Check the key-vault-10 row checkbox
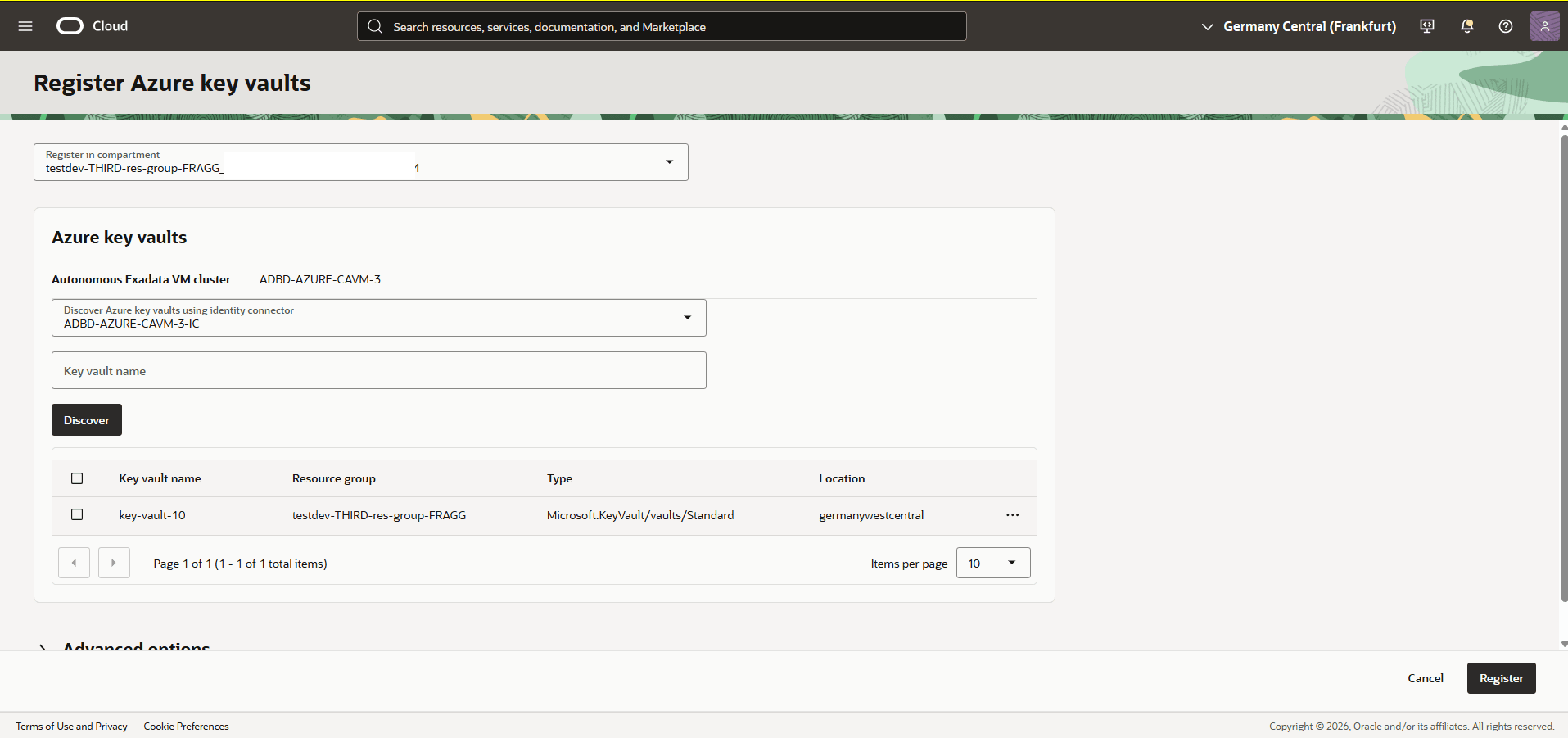The height and width of the screenshot is (738, 1568). 77,514
